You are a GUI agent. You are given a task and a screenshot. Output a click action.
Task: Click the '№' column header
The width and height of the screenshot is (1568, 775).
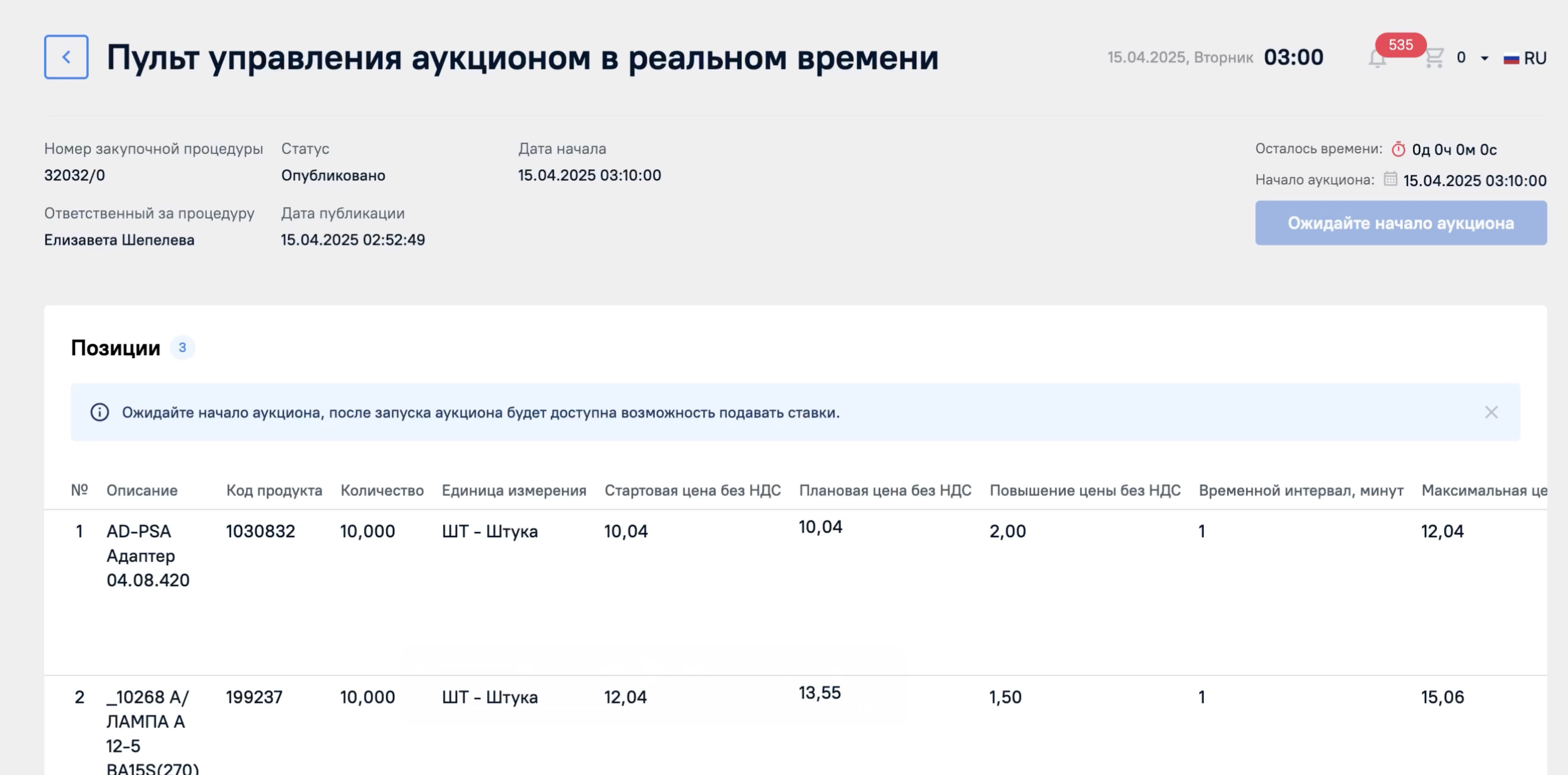[x=79, y=490]
